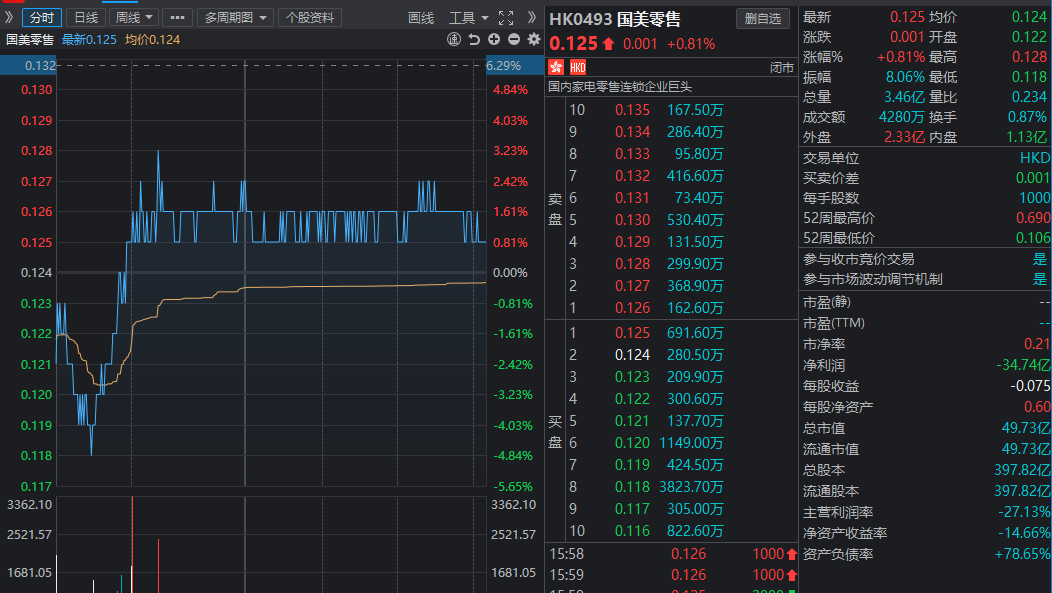
Task: Open the 周线 period dropdown
Action: [135, 17]
